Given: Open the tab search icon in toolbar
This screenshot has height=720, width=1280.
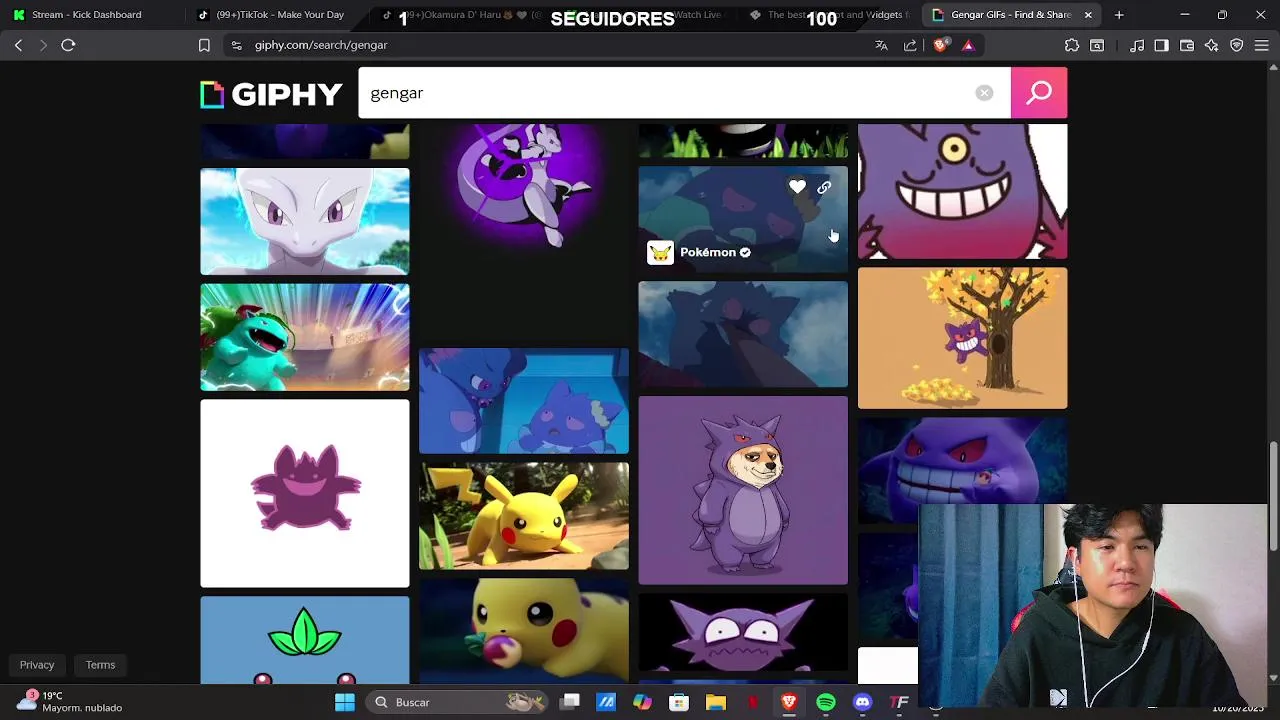Looking at the screenshot, I should [1097, 45].
